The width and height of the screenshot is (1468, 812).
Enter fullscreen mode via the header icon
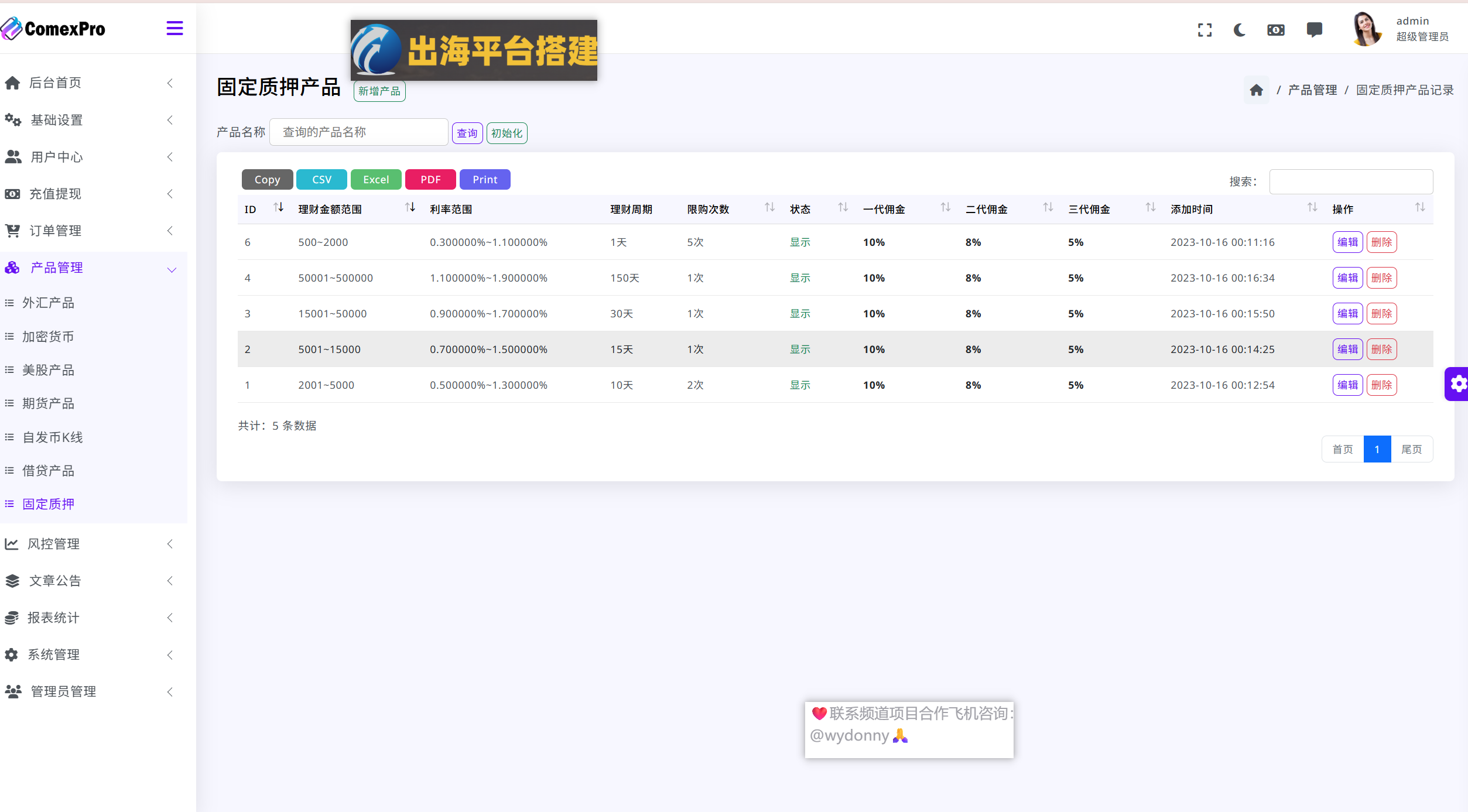[x=1204, y=30]
